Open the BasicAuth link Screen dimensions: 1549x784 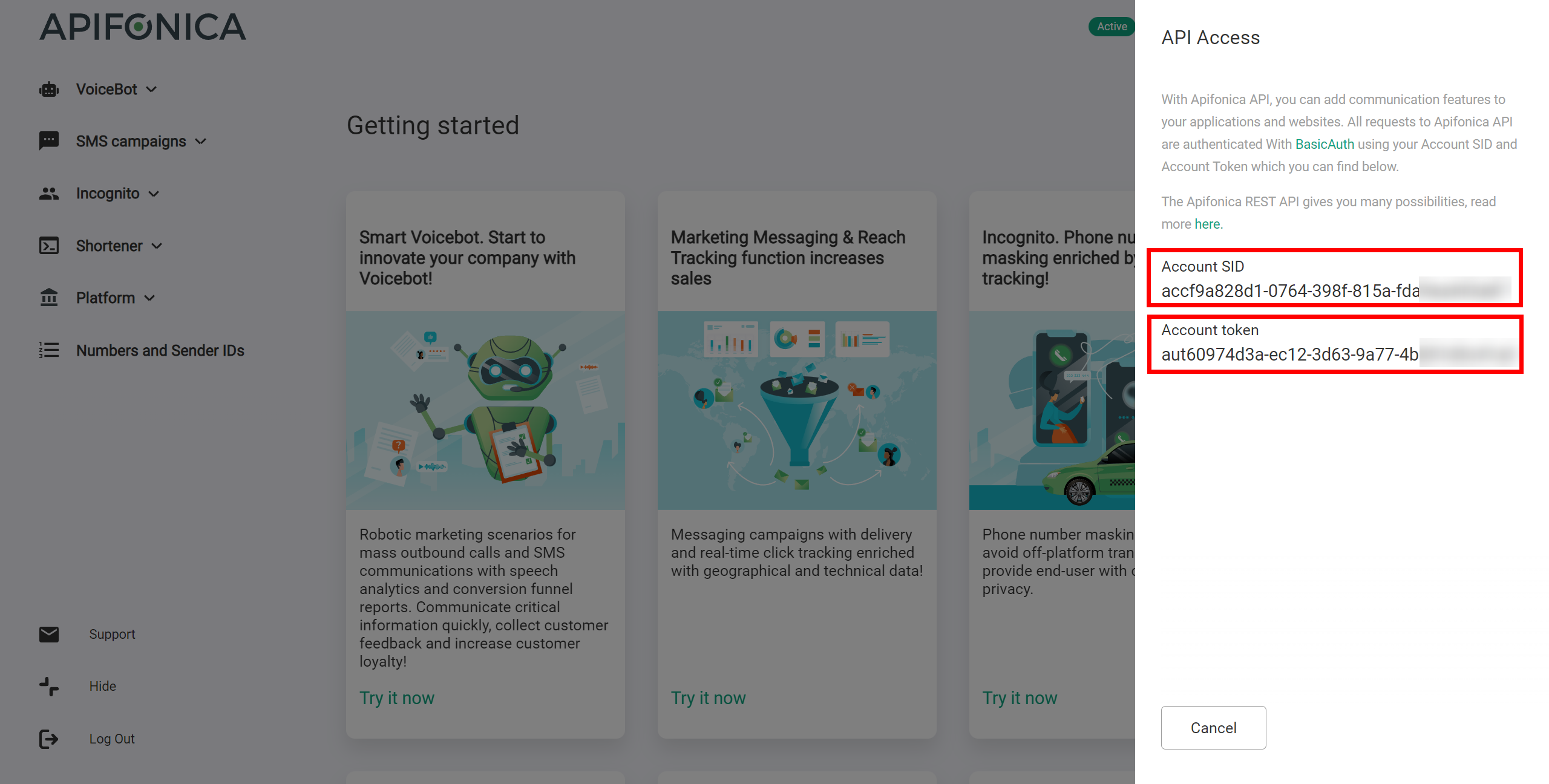1325,144
